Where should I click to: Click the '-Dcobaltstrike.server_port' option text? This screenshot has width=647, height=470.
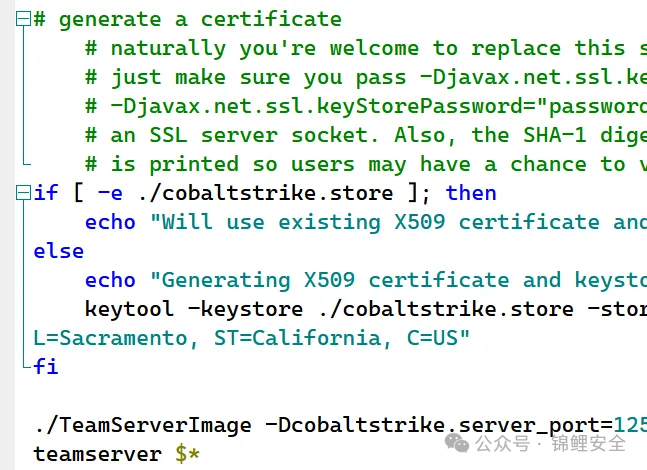[439, 425]
